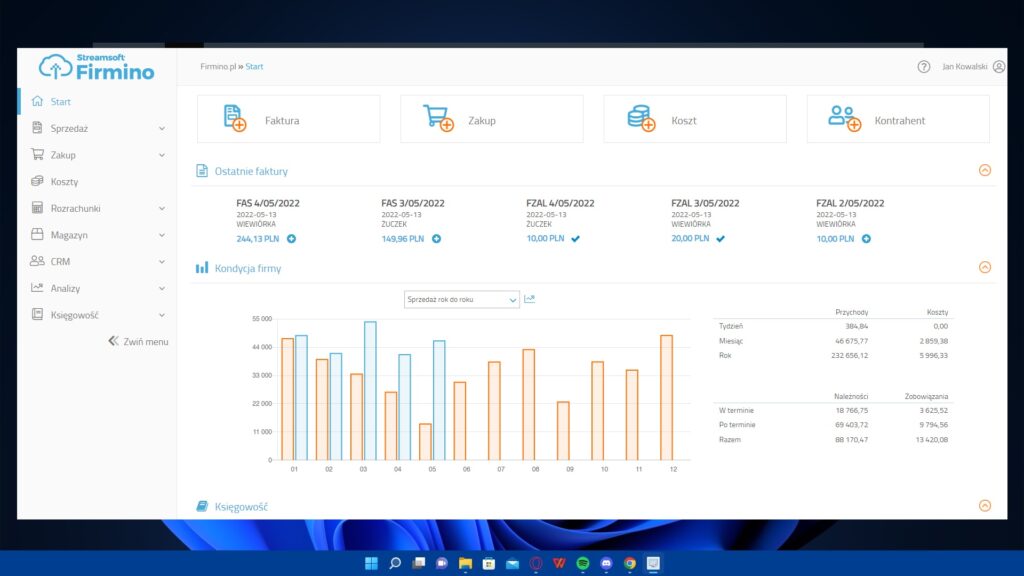The width and height of the screenshot is (1024, 576).
Task: Expand the Księgowość sidebar submenu chevron
Action: coord(161,315)
